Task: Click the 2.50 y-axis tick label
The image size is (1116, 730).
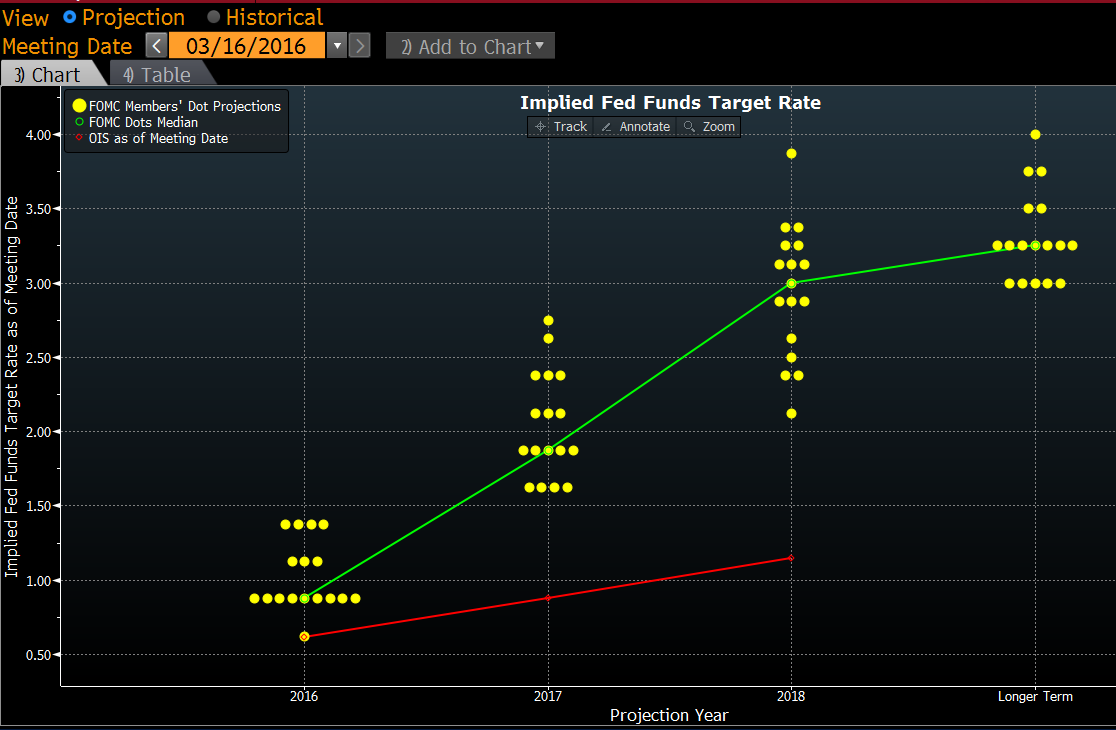Action: [38, 358]
